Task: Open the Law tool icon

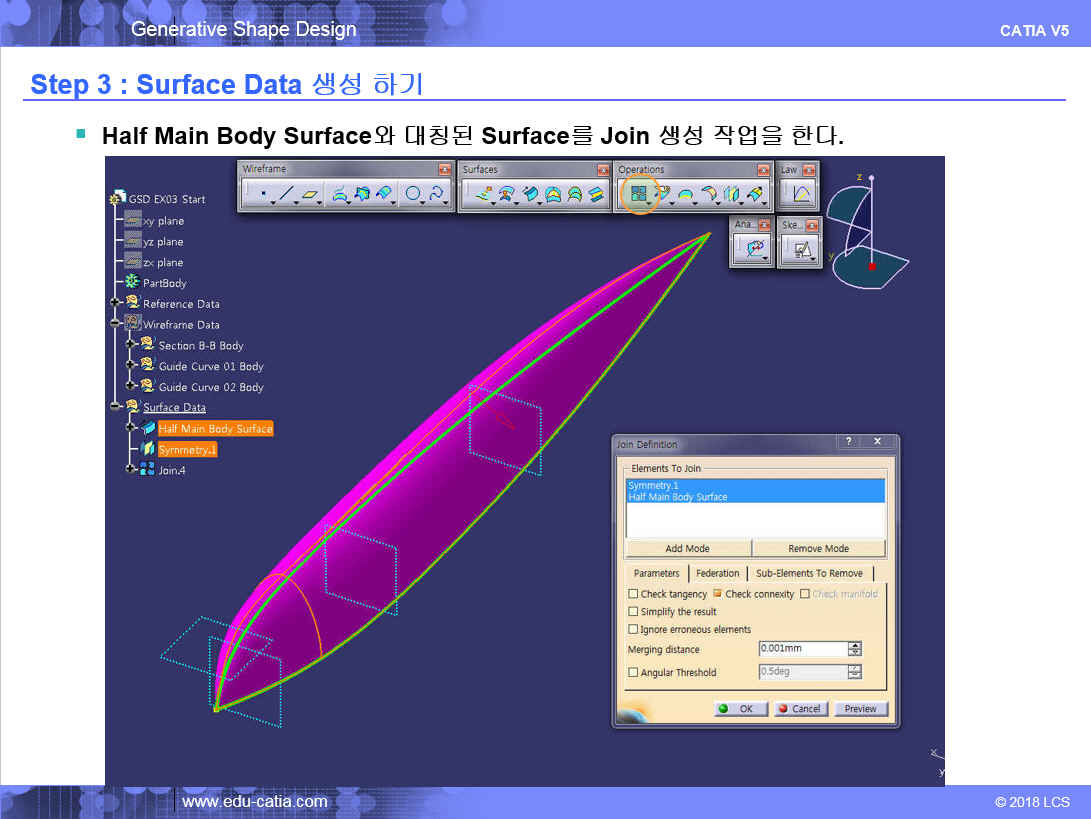Action: click(x=801, y=195)
